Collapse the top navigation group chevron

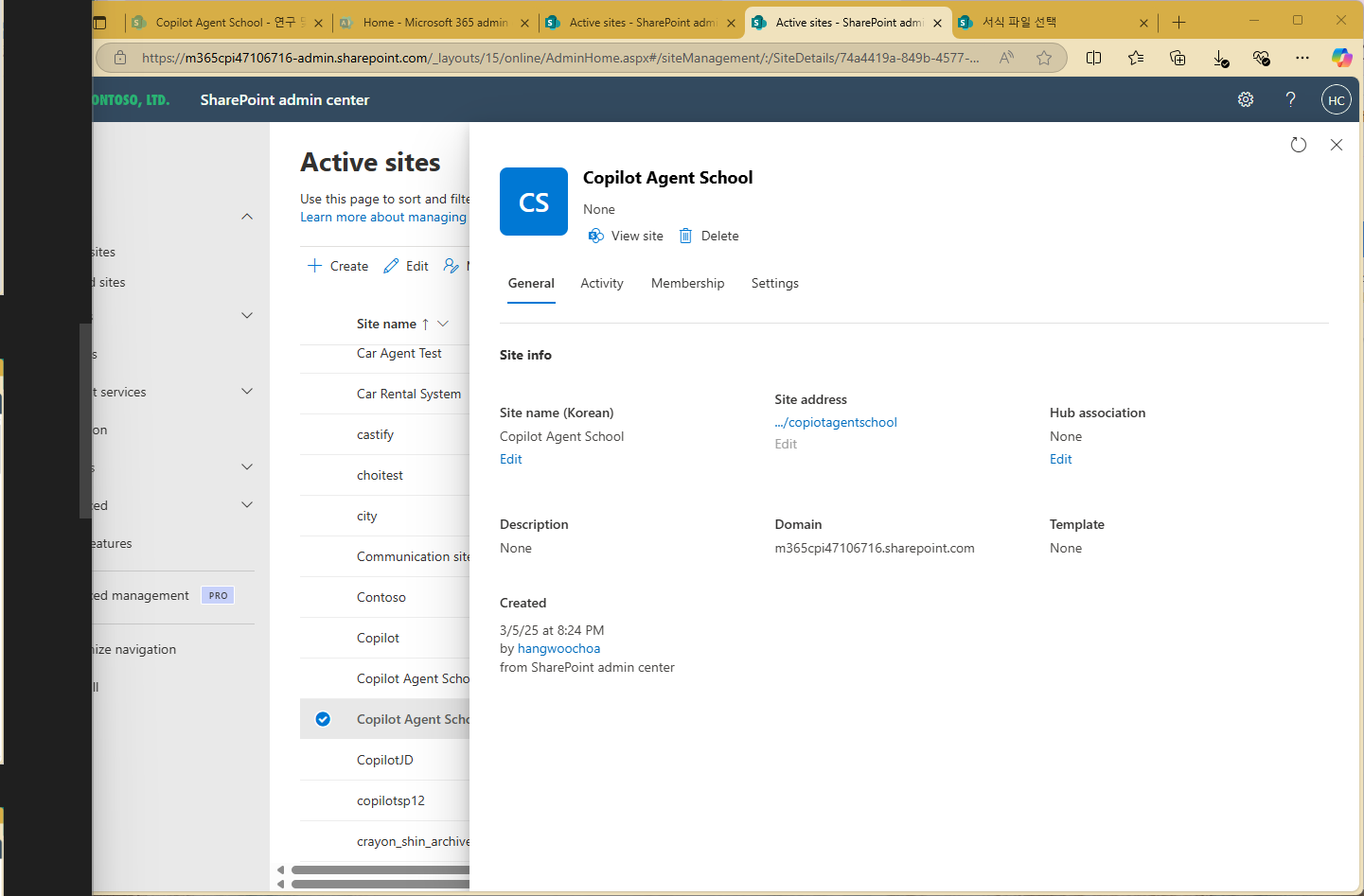tap(247, 217)
